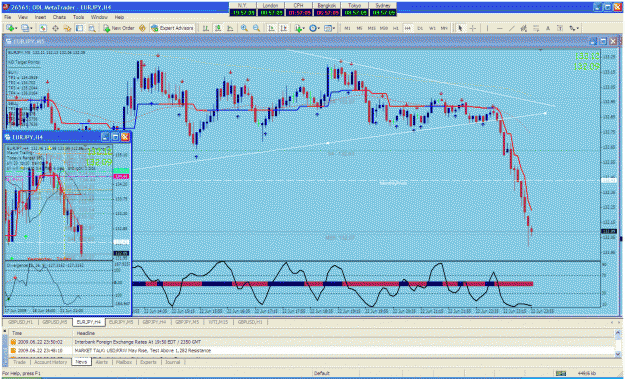Select the Crosshair tool

click(473, 28)
